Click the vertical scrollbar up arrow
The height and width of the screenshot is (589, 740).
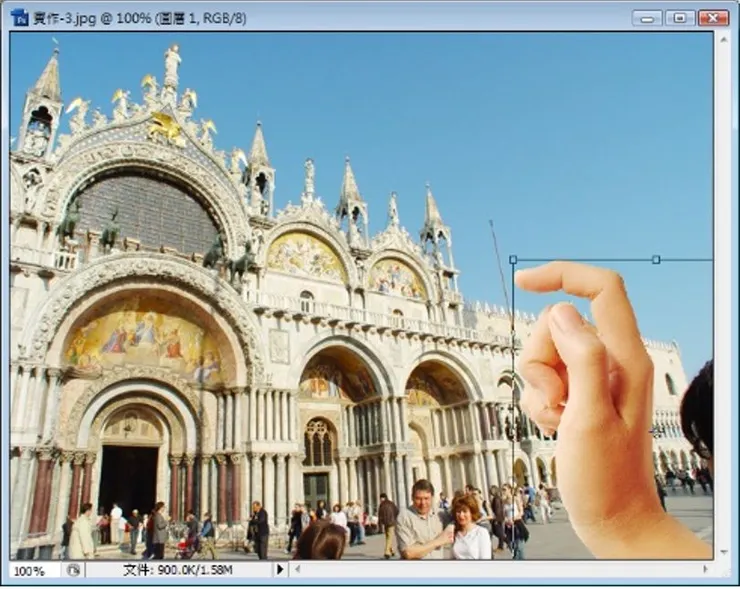723,40
